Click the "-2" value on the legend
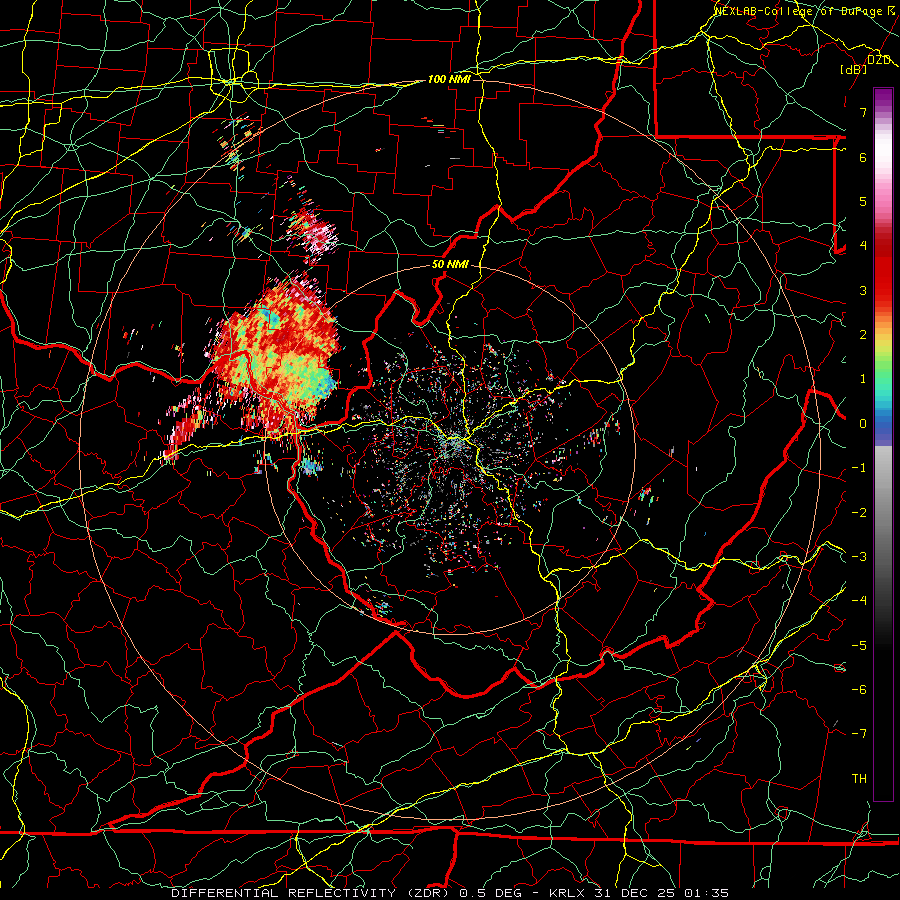Screen dimensions: 900x900 (859, 513)
